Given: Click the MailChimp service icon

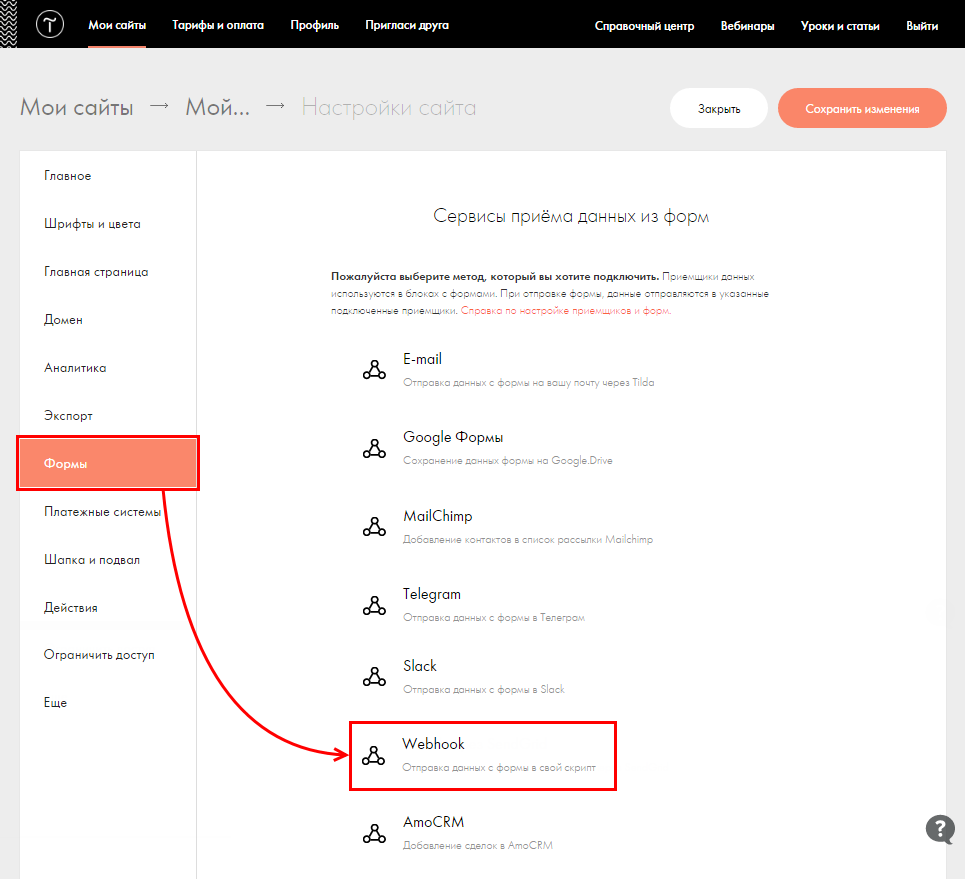Looking at the screenshot, I should pos(373,527).
